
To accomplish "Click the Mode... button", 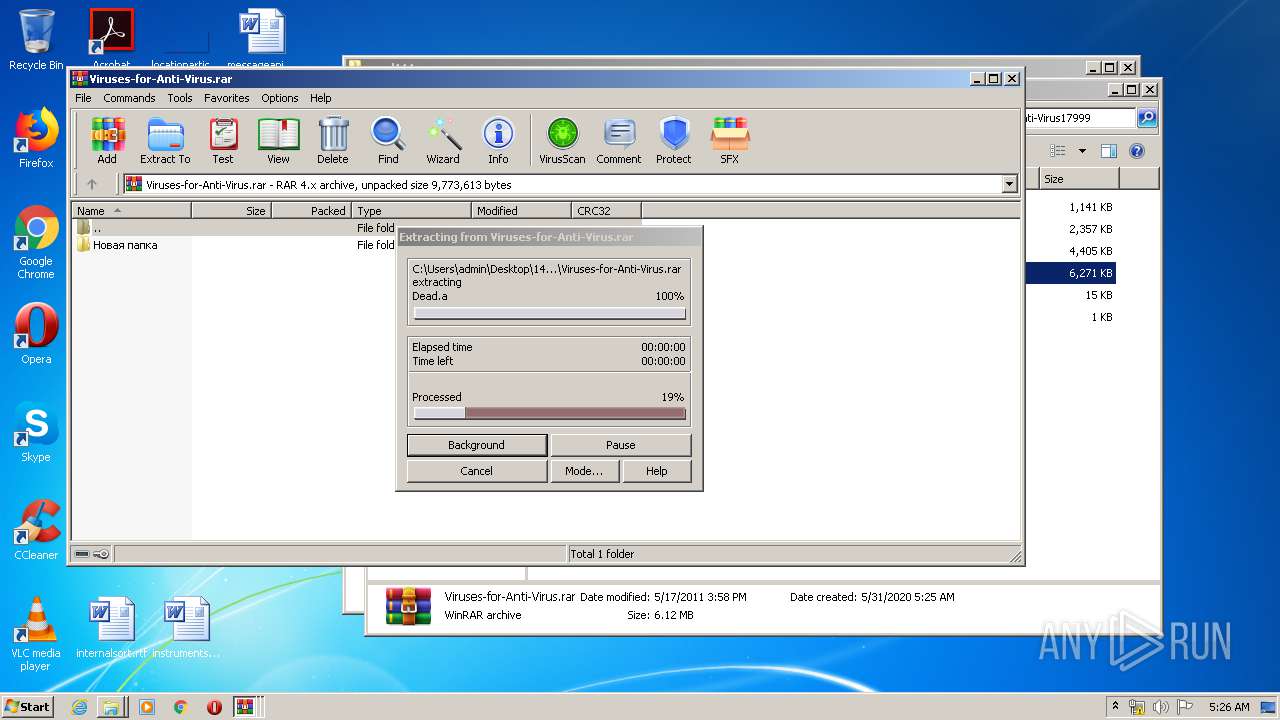I will click(x=584, y=471).
